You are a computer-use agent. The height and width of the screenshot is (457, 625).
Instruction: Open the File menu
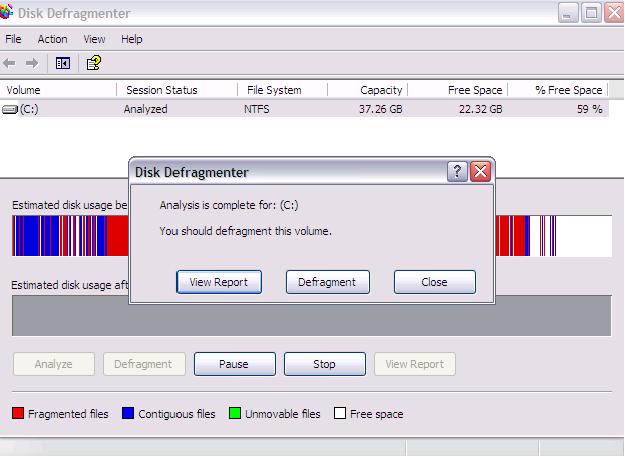13,39
